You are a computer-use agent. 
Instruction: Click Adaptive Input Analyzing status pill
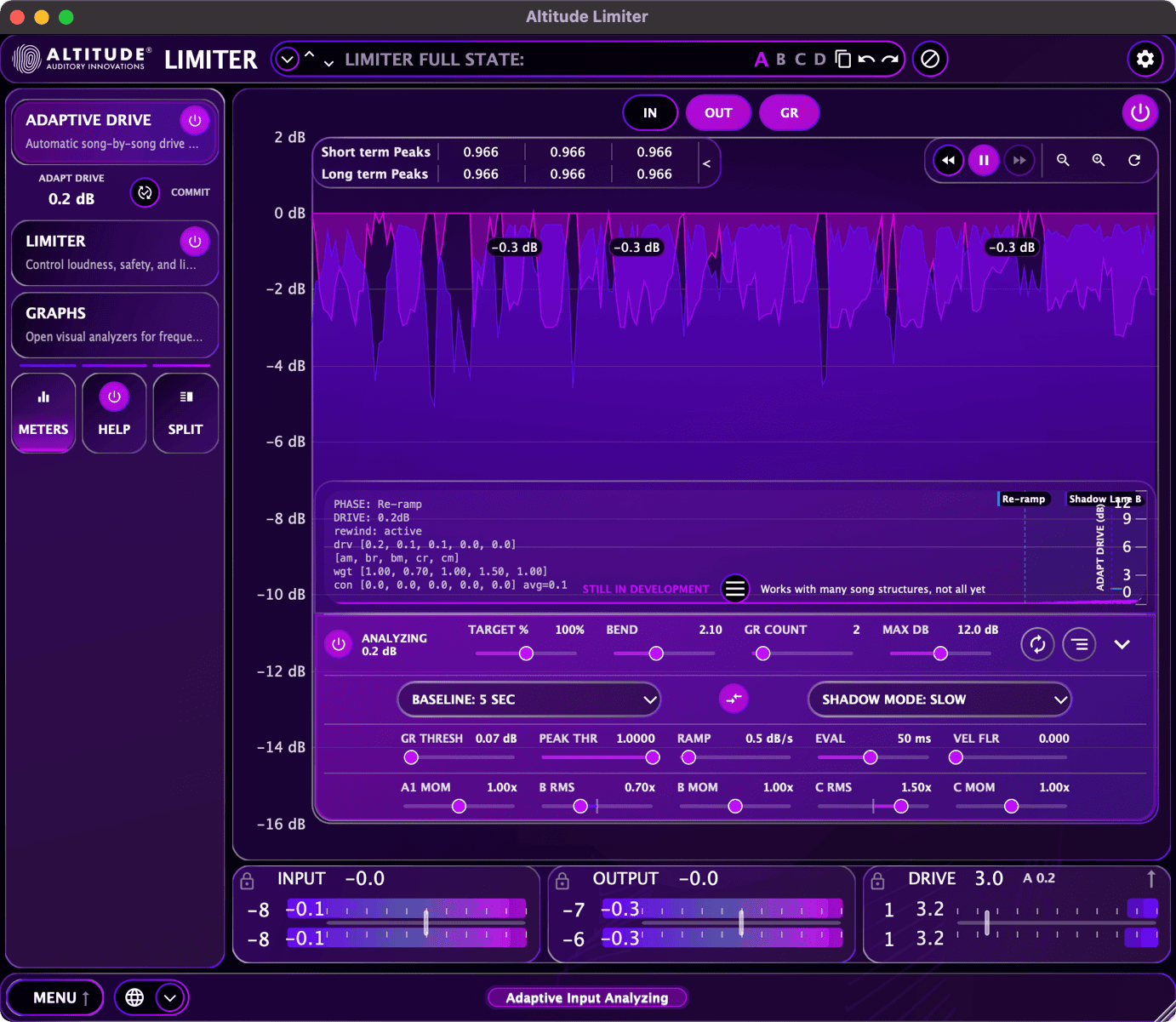pyautogui.click(x=587, y=997)
